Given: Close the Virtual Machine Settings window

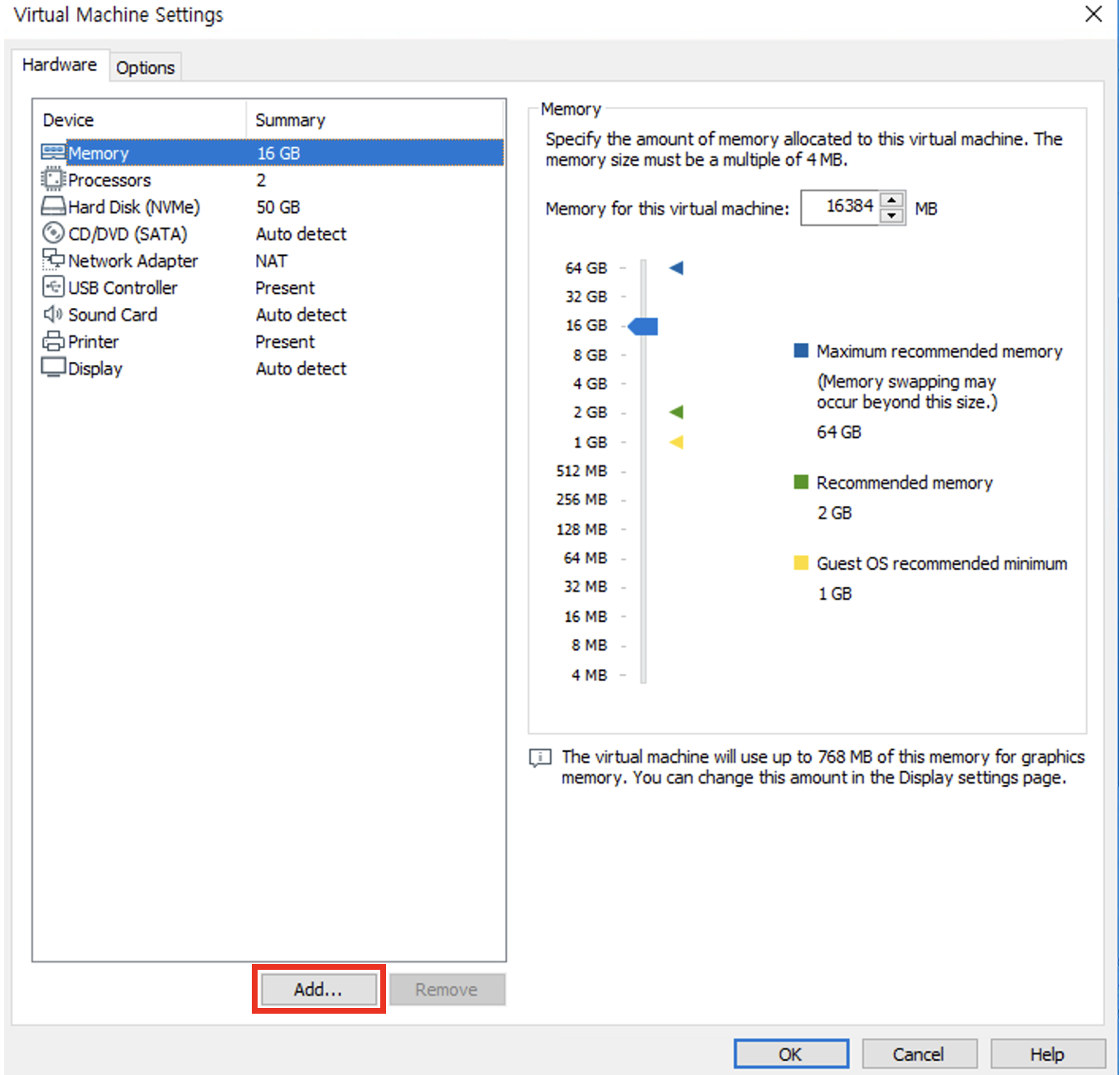Looking at the screenshot, I should [x=1093, y=14].
